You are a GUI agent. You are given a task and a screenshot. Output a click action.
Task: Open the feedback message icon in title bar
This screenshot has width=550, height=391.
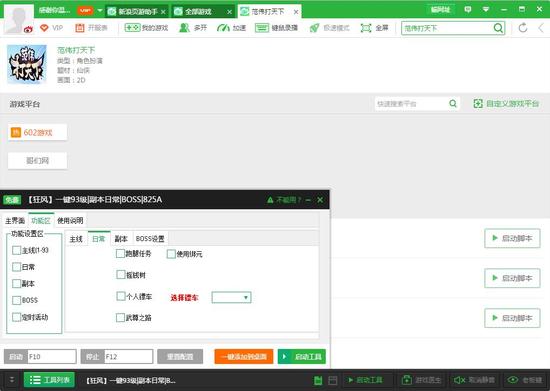click(x=468, y=9)
